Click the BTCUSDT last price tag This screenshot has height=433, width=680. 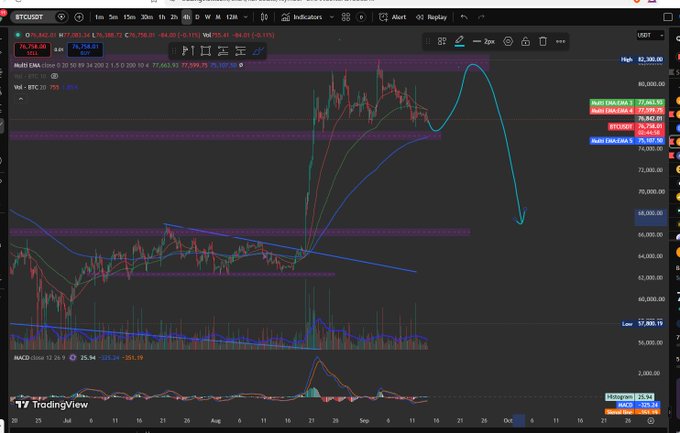coord(636,129)
